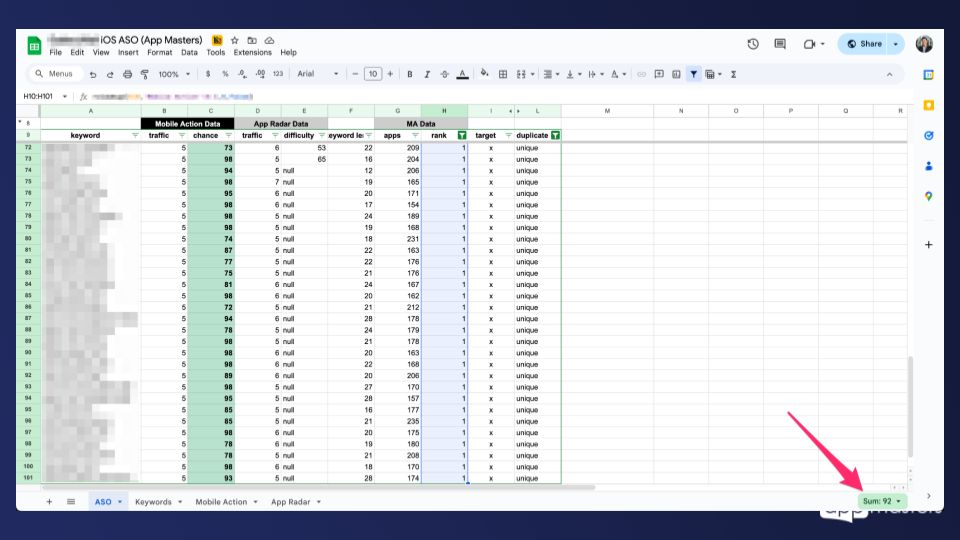Collapse toolbar with the chevron up
This screenshot has height=540, width=960.
point(890,74)
